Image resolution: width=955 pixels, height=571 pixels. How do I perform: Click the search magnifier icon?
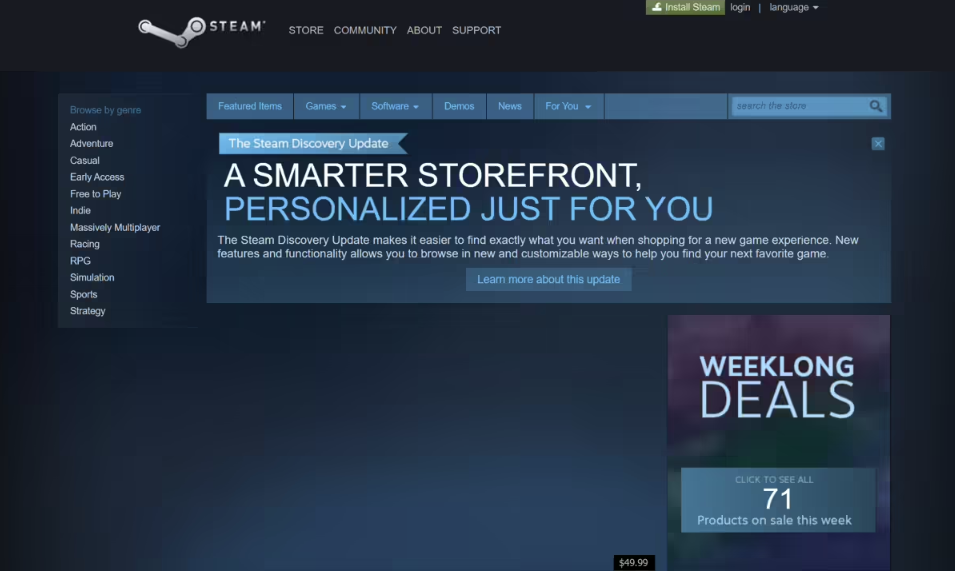876,107
